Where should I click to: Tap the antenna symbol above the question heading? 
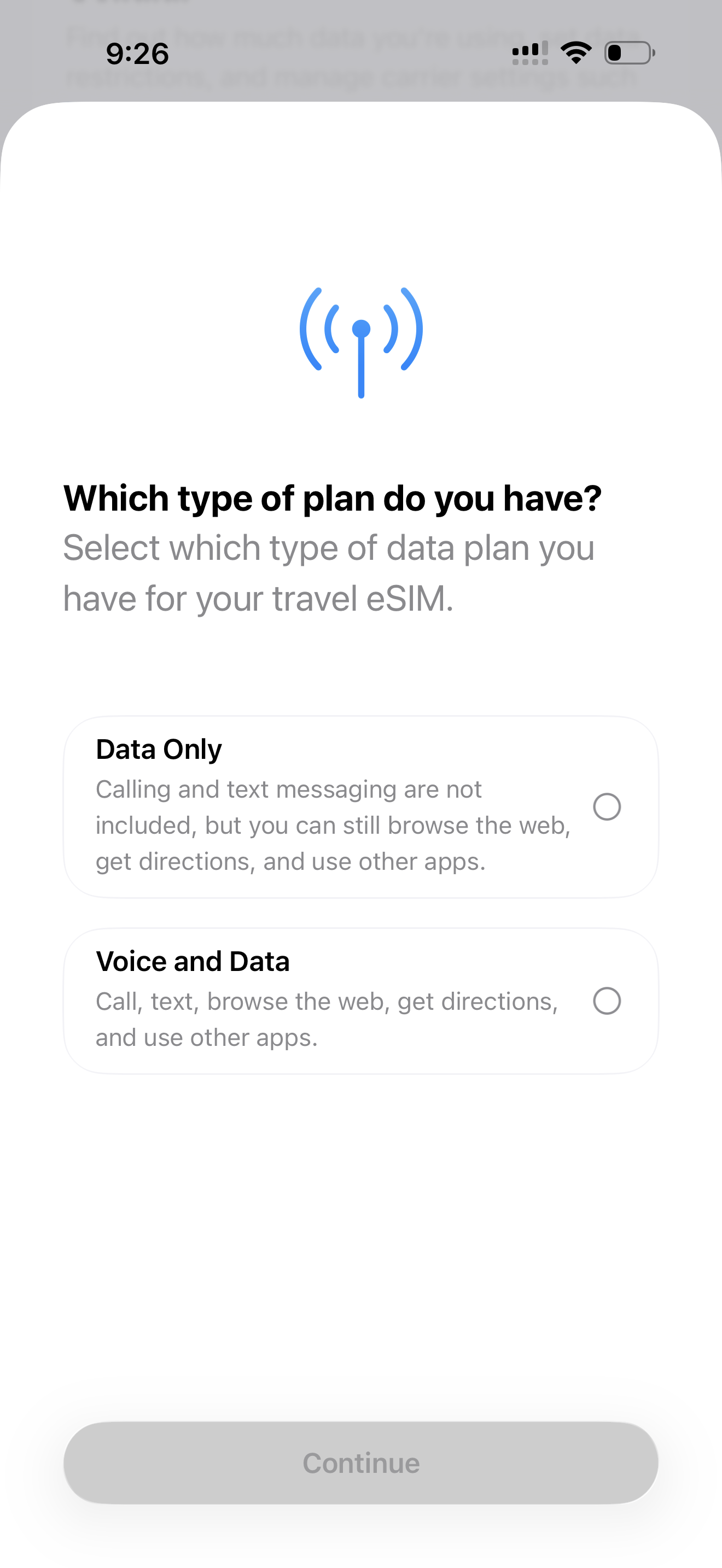pyautogui.click(x=361, y=341)
